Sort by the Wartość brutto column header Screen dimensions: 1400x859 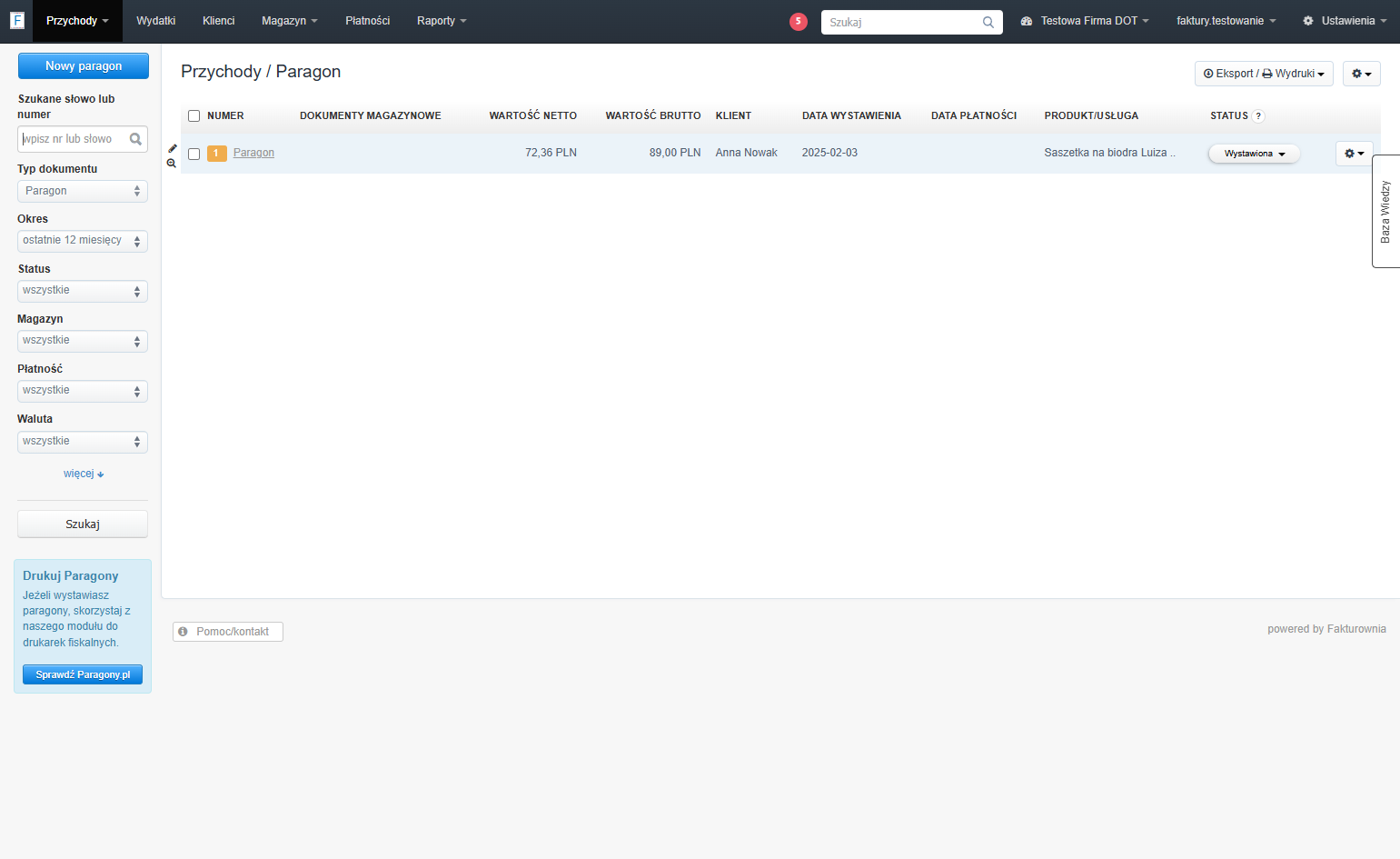pos(653,116)
